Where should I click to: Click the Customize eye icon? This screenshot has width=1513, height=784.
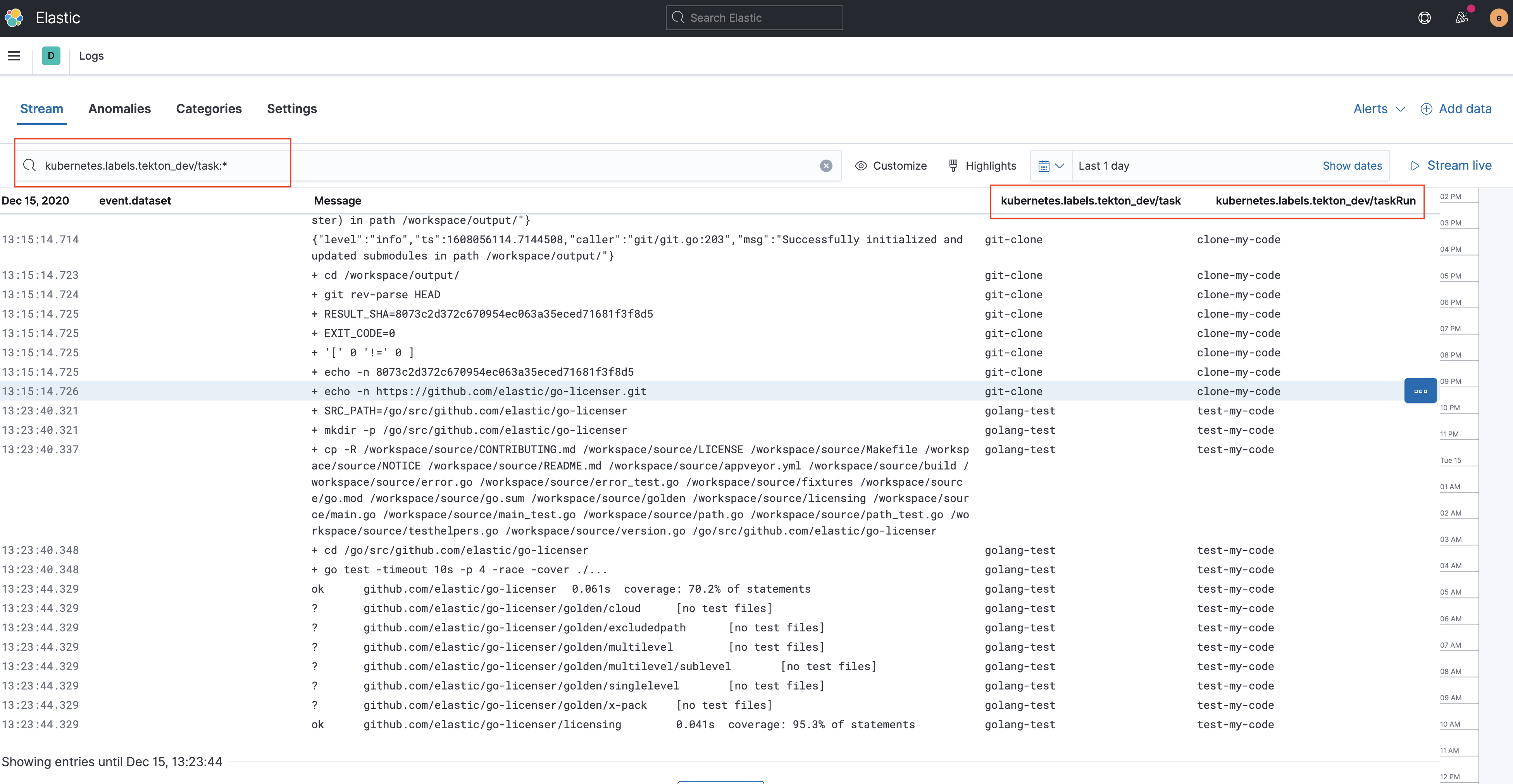tap(861, 165)
